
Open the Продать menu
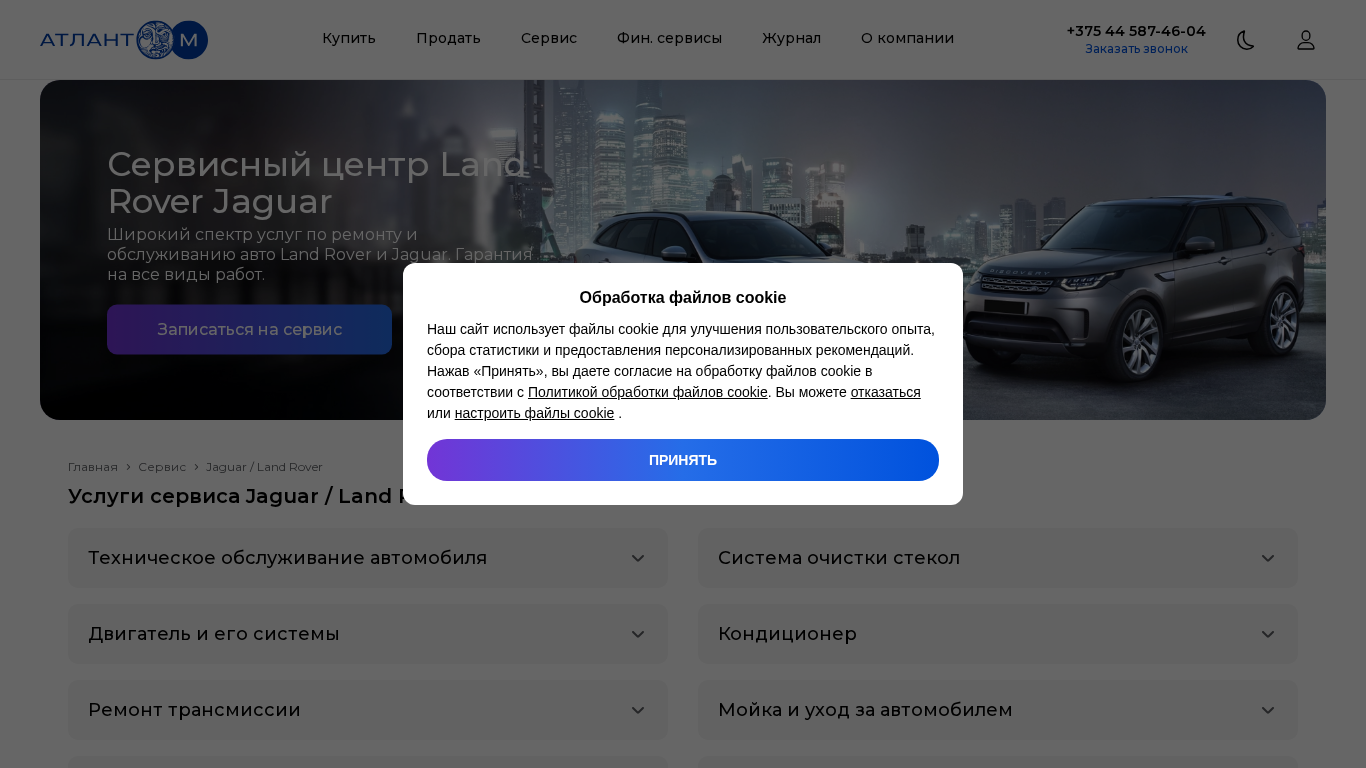448,38
